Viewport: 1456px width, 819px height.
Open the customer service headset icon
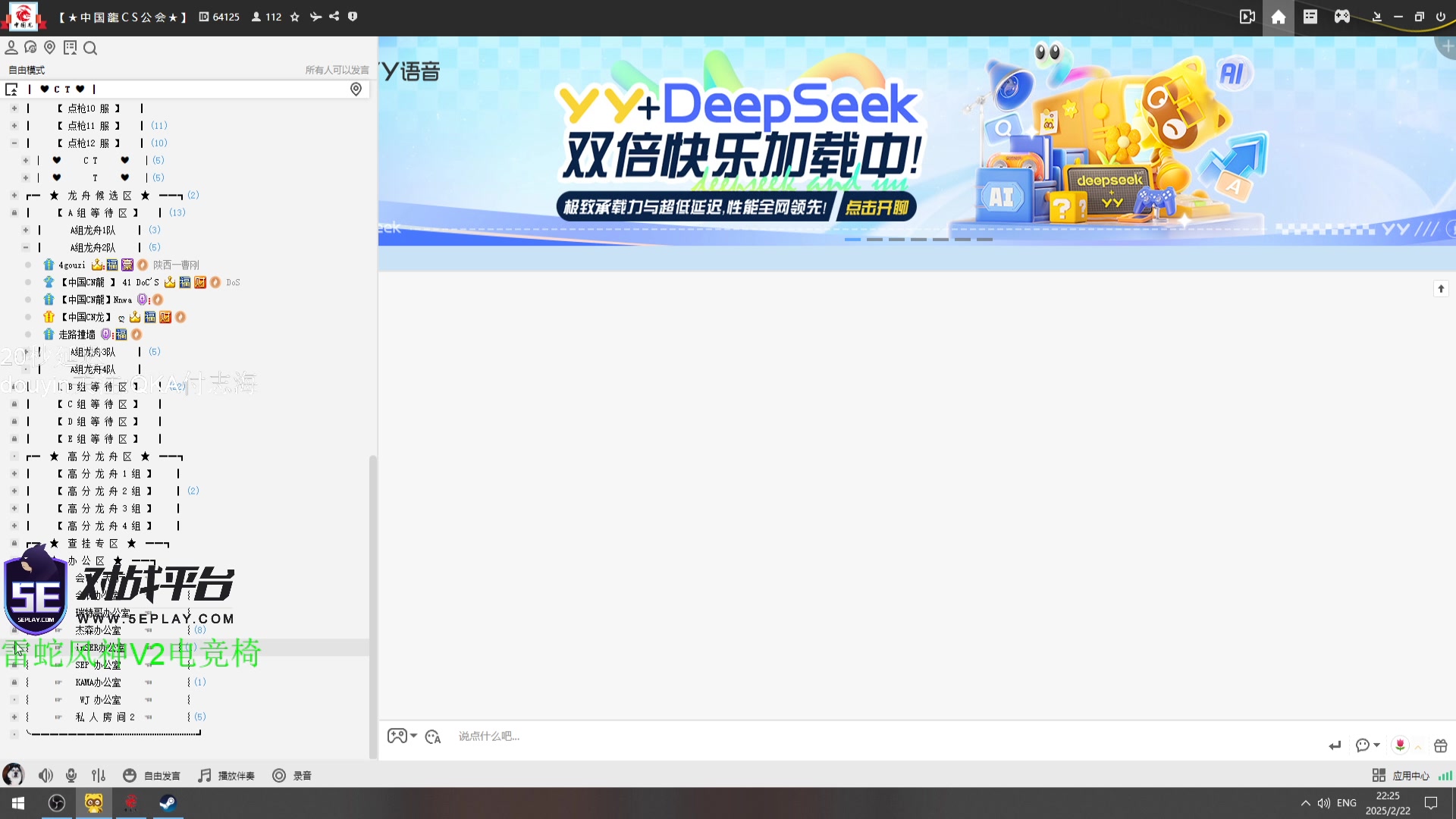(x=30, y=48)
